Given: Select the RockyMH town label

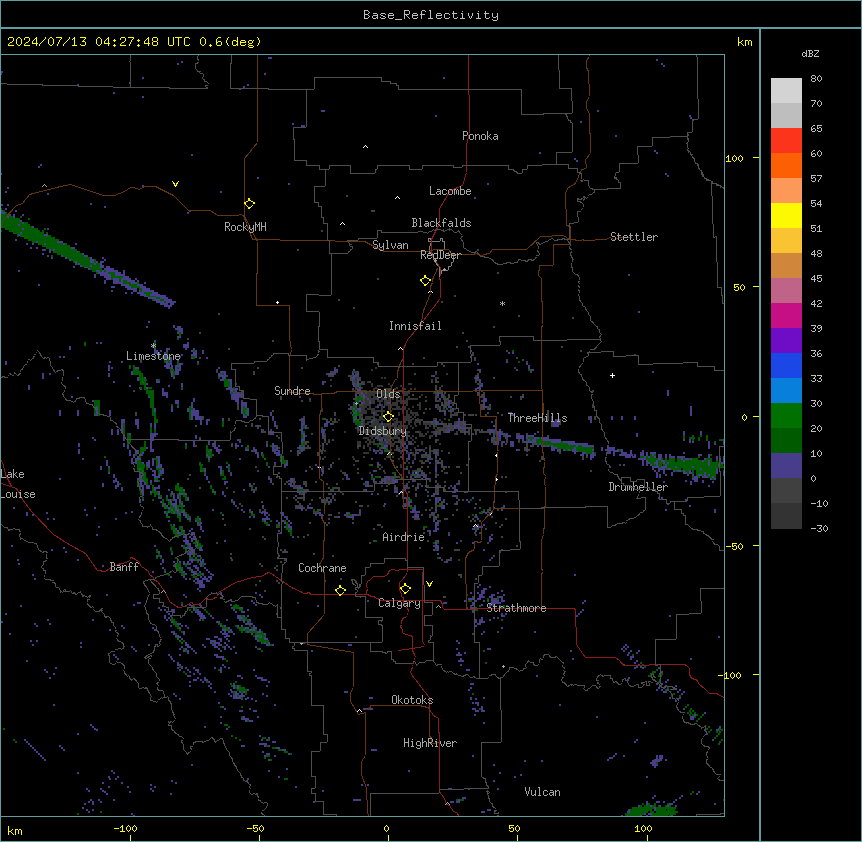Looking at the screenshot, I should 245,227.
